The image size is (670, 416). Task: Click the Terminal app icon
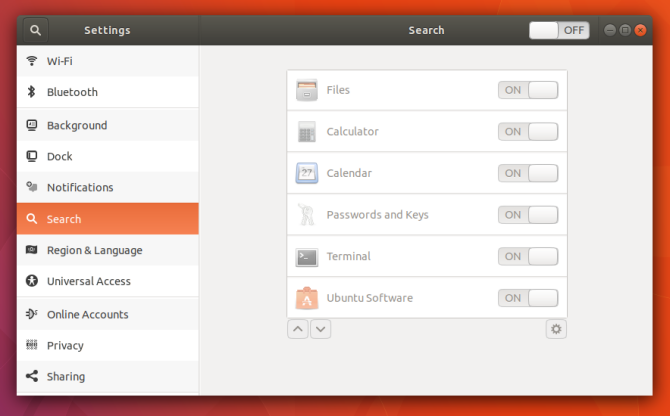point(306,257)
